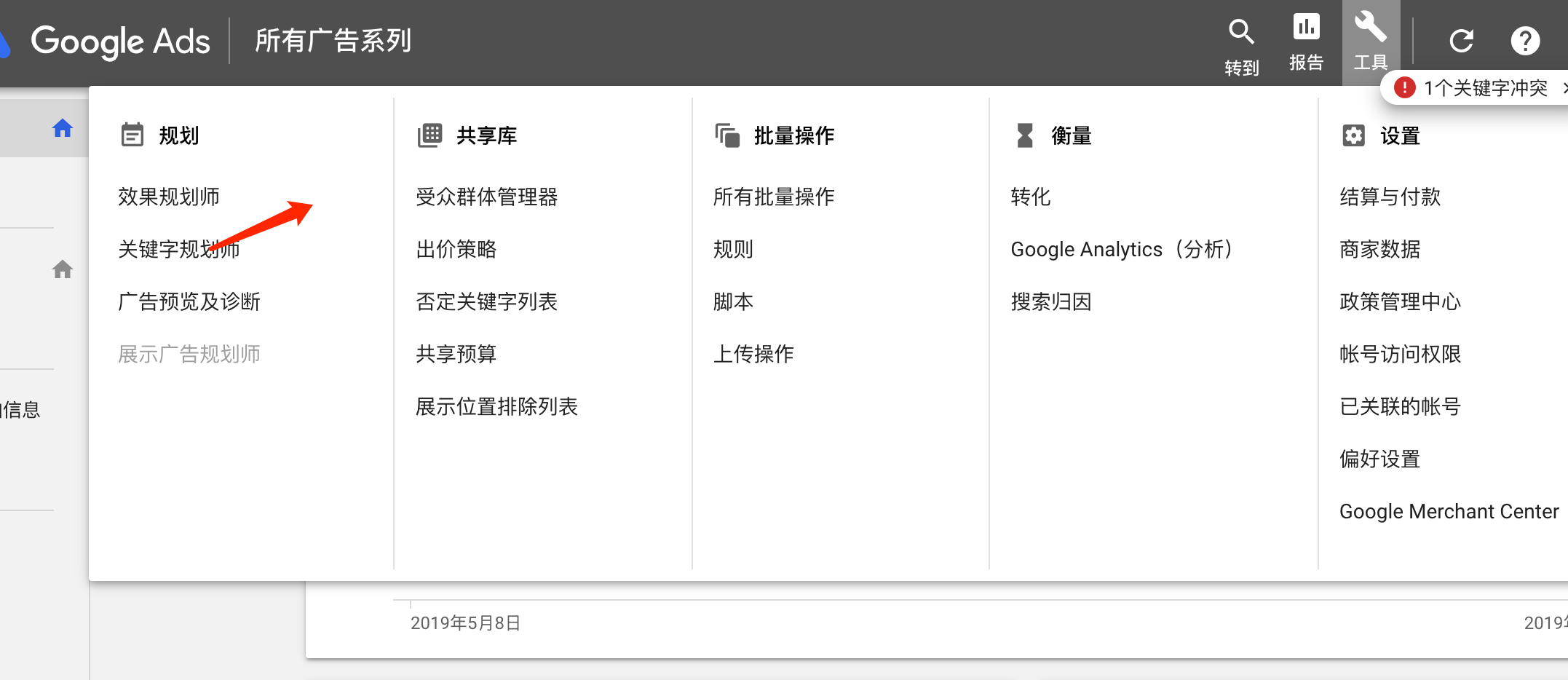The height and width of the screenshot is (680, 1568).
Task: Open 搜索归因 search attribution
Action: pos(1051,301)
